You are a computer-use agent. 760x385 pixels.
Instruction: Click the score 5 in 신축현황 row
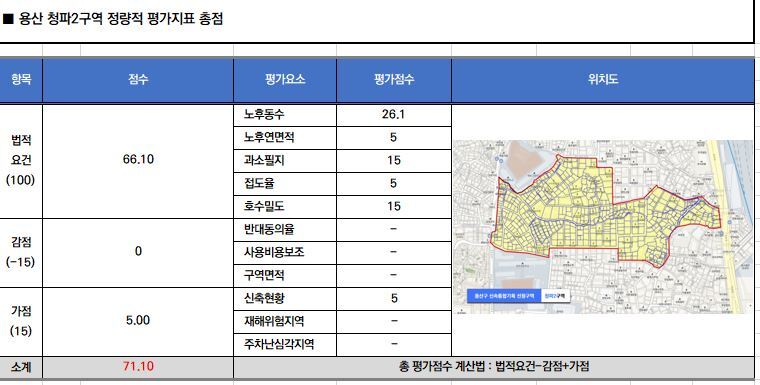click(x=394, y=299)
